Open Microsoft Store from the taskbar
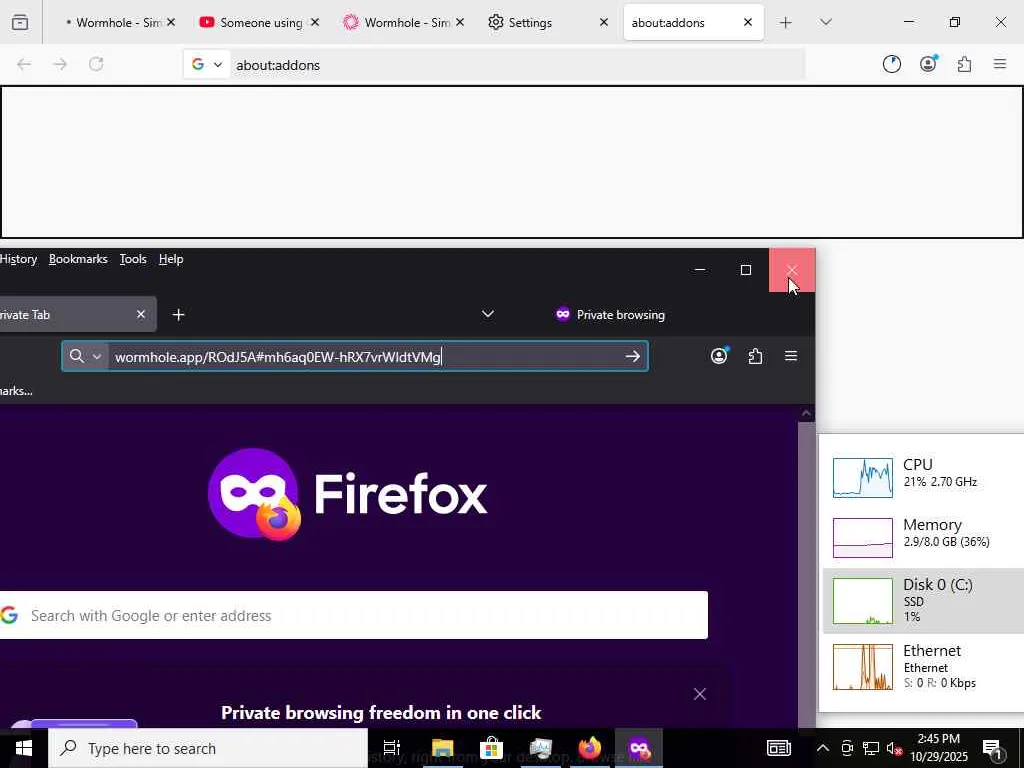Image resolution: width=1024 pixels, height=768 pixels. (x=491, y=748)
